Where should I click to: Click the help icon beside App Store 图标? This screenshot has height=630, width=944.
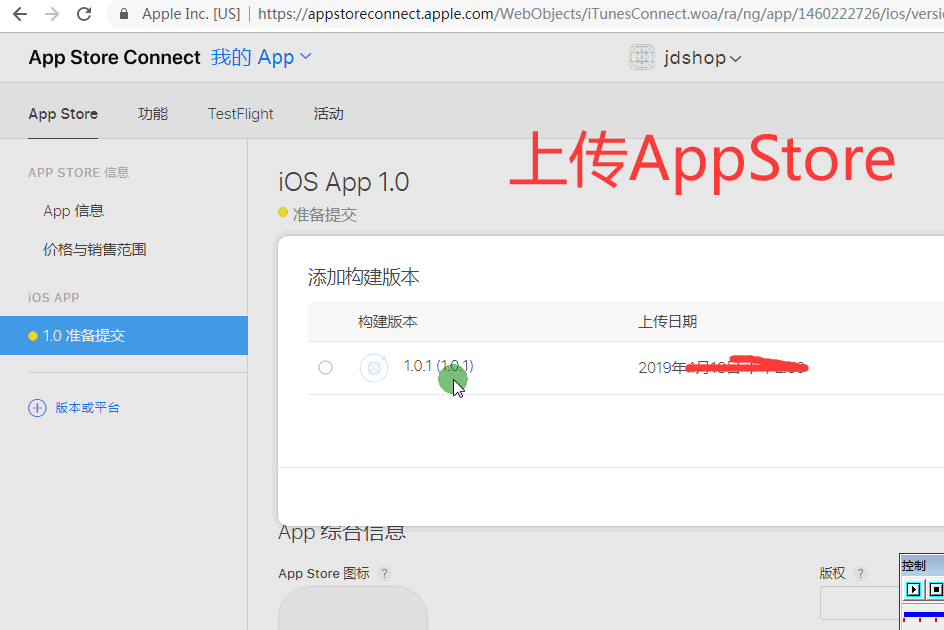[x=384, y=573]
